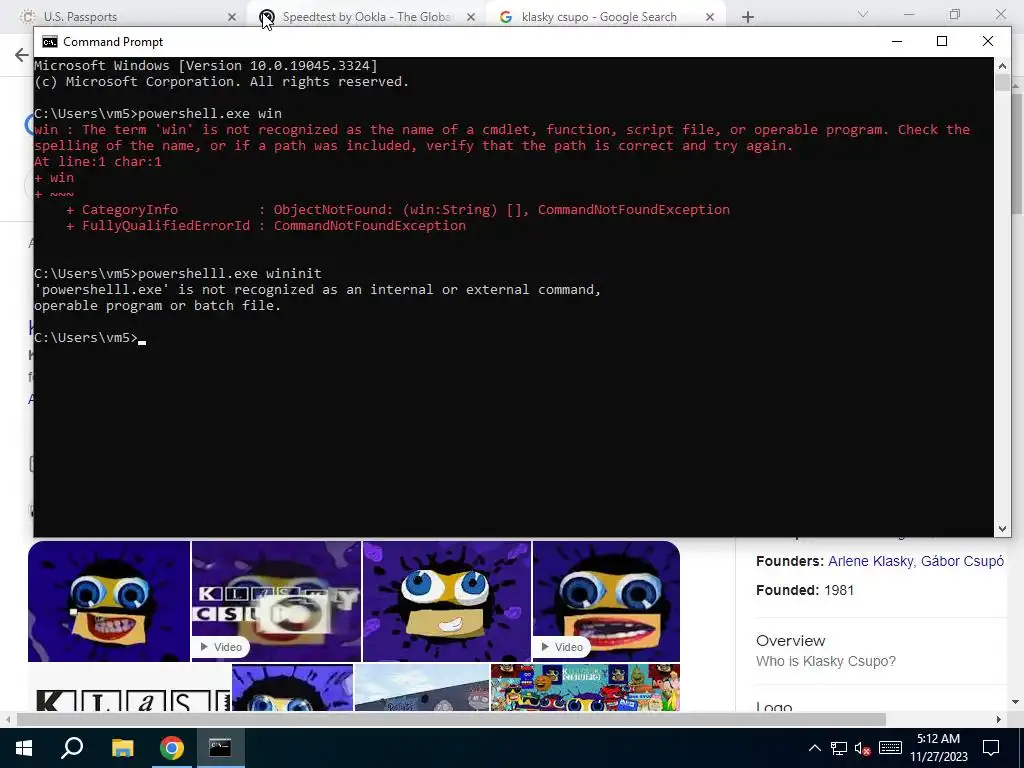Click the Command Prompt scrollbar thumb
The width and height of the screenshot is (1024, 768).
click(x=1002, y=83)
